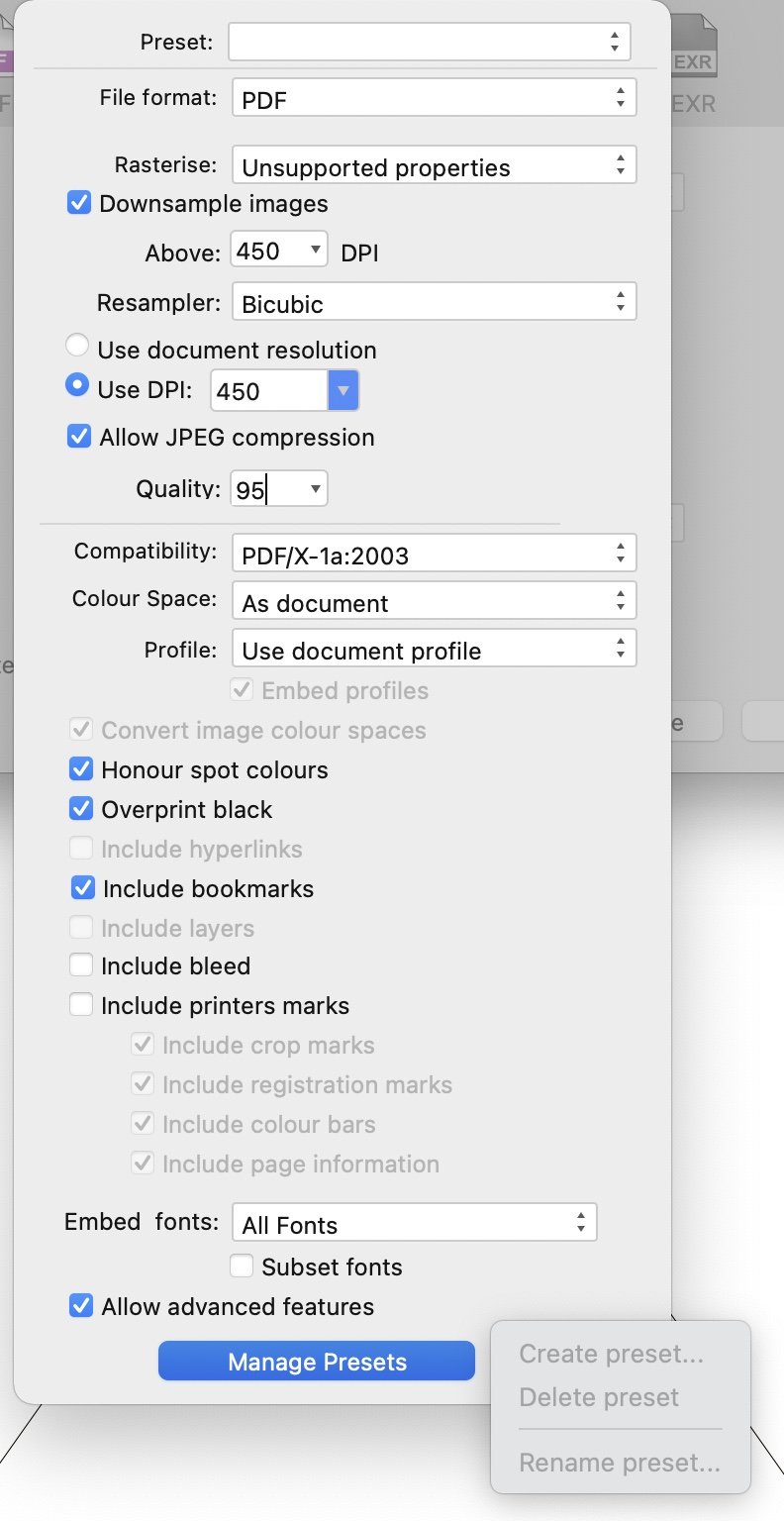Disable Allow JPEG compression
This screenshot has width=784, height=1521.
79,437
